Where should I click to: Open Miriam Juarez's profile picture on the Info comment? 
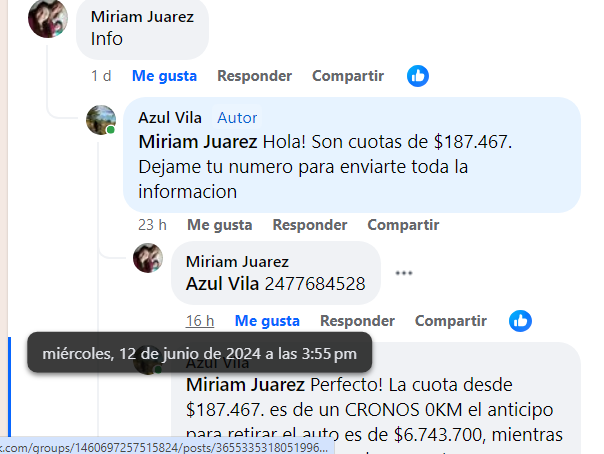click(48, 18)
